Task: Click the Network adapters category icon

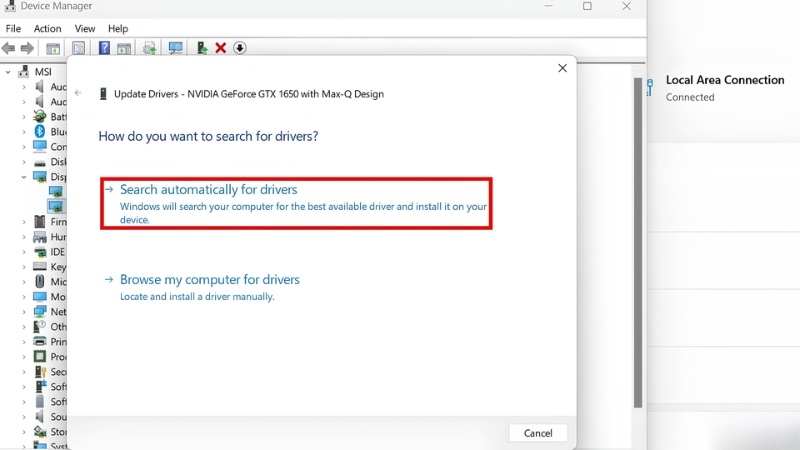Action: coord(40,311)
